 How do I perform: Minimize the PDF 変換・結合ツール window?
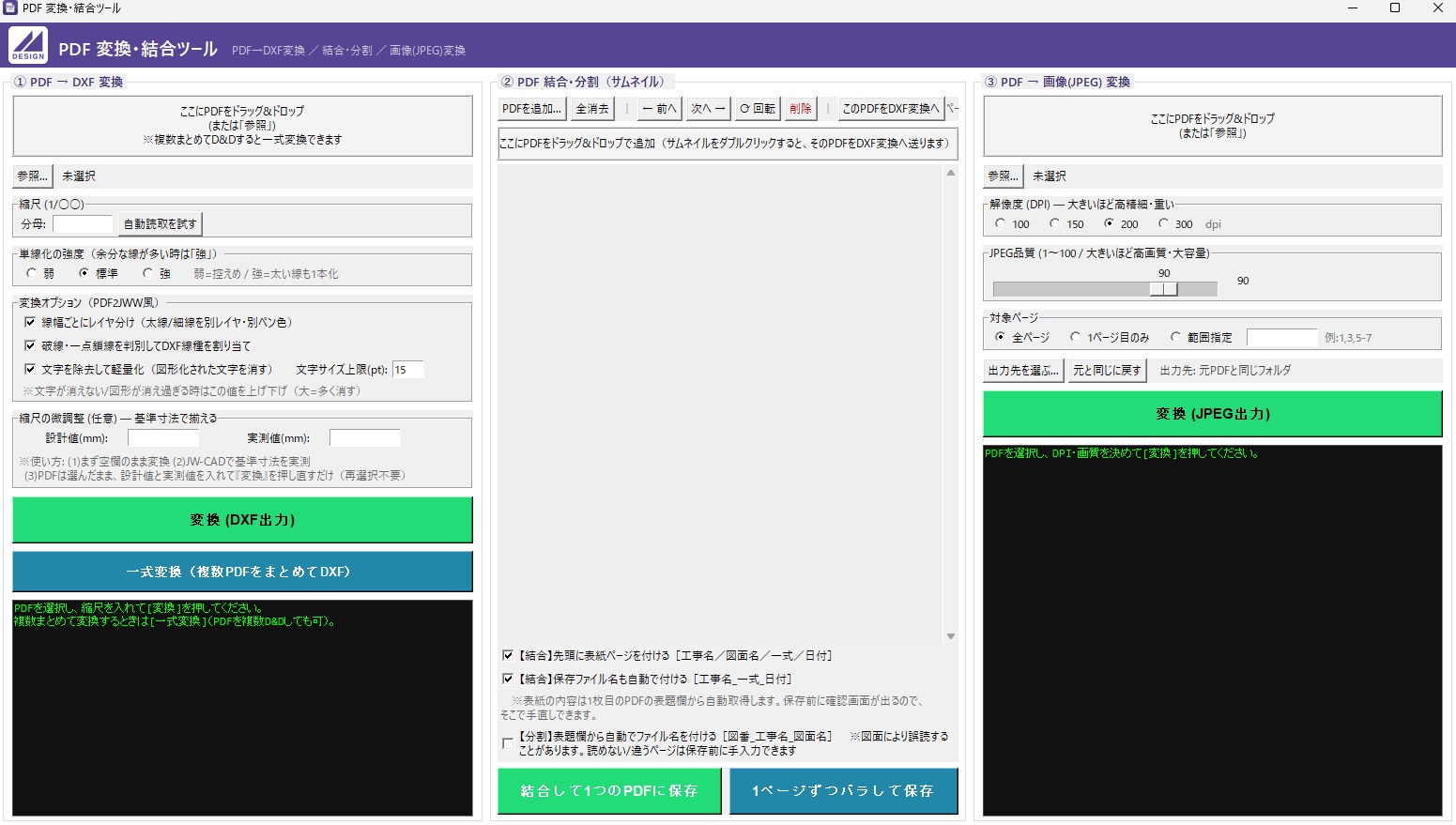(1353, 8)
